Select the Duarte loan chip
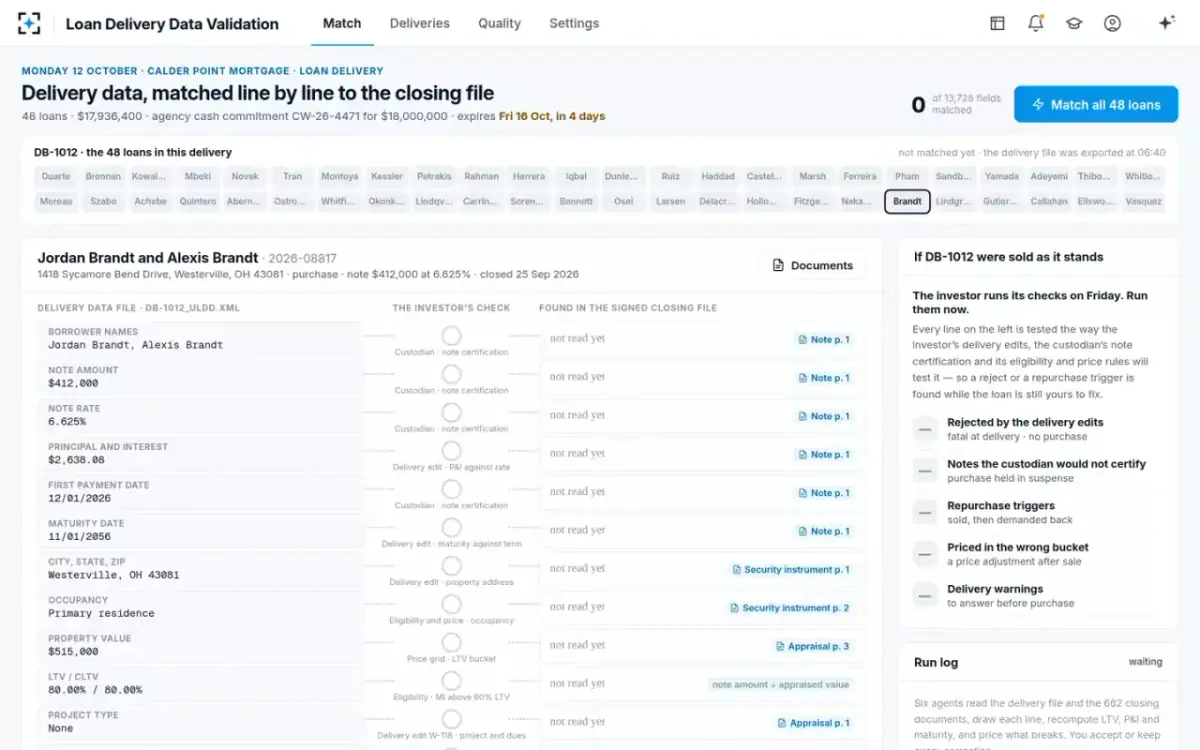This screenshot has width=1200, height=750. [x=56, y=176]
